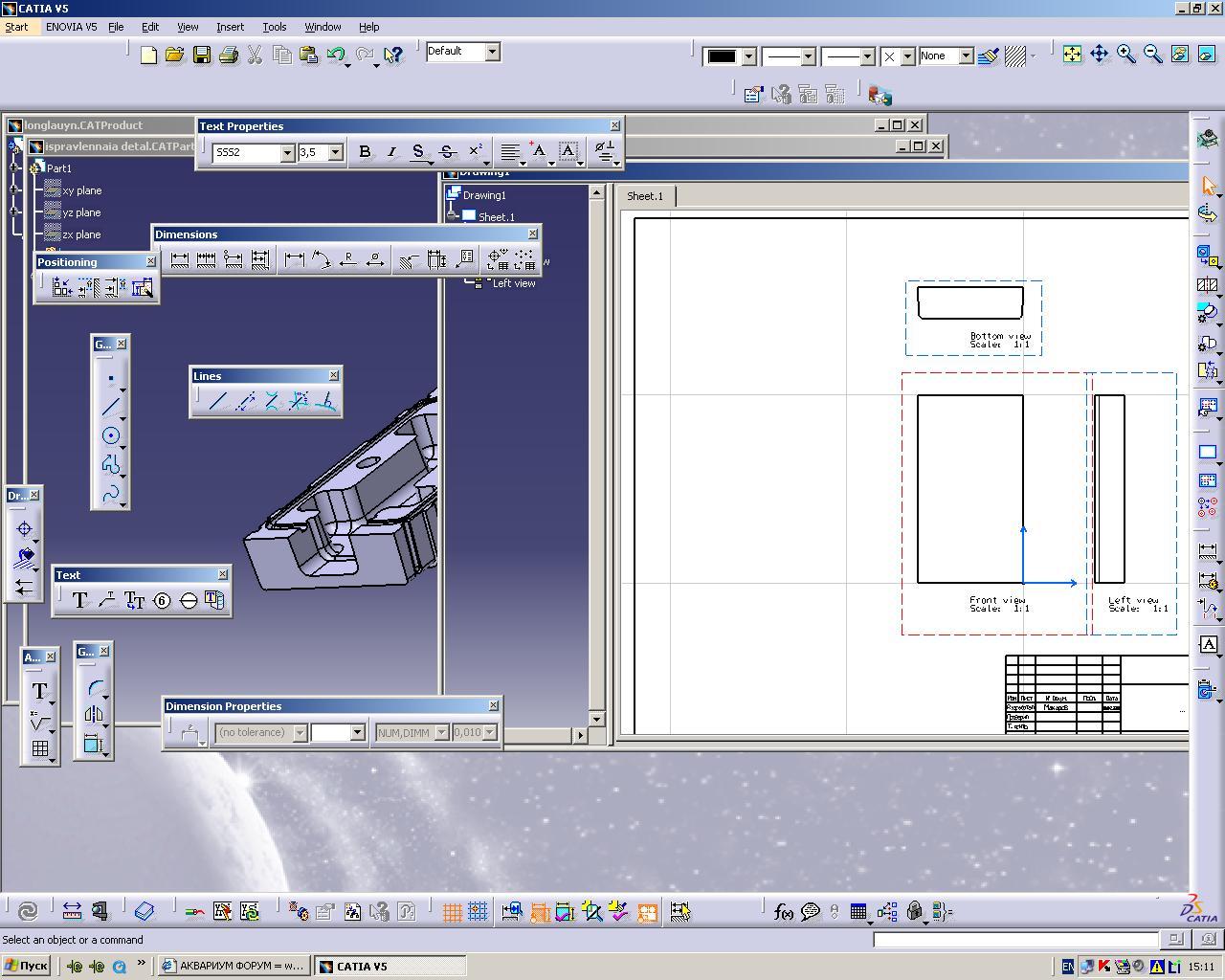The image size is (1225, 980).
Task: Open the Help menu
Action: [x=368, y=27]
